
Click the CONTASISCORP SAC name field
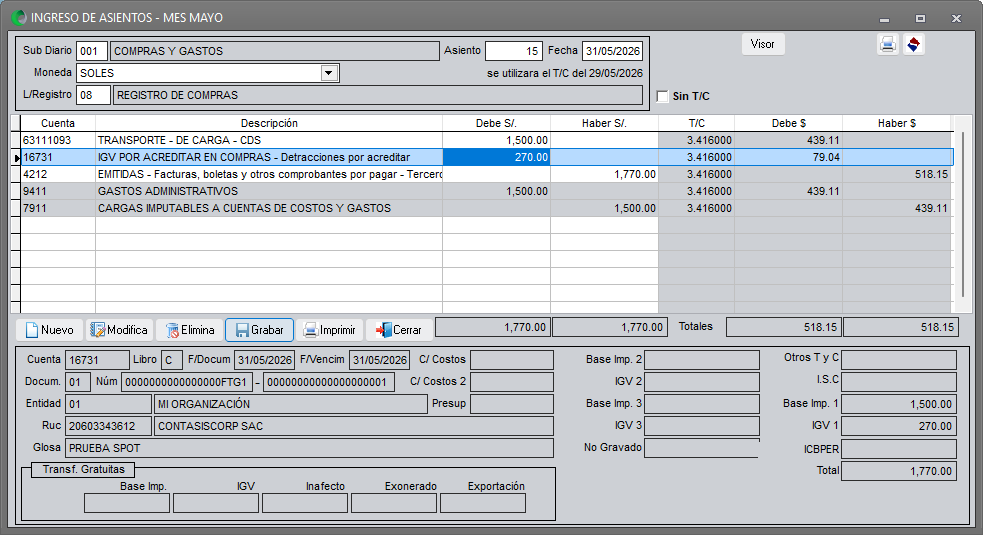click(354, 426)
